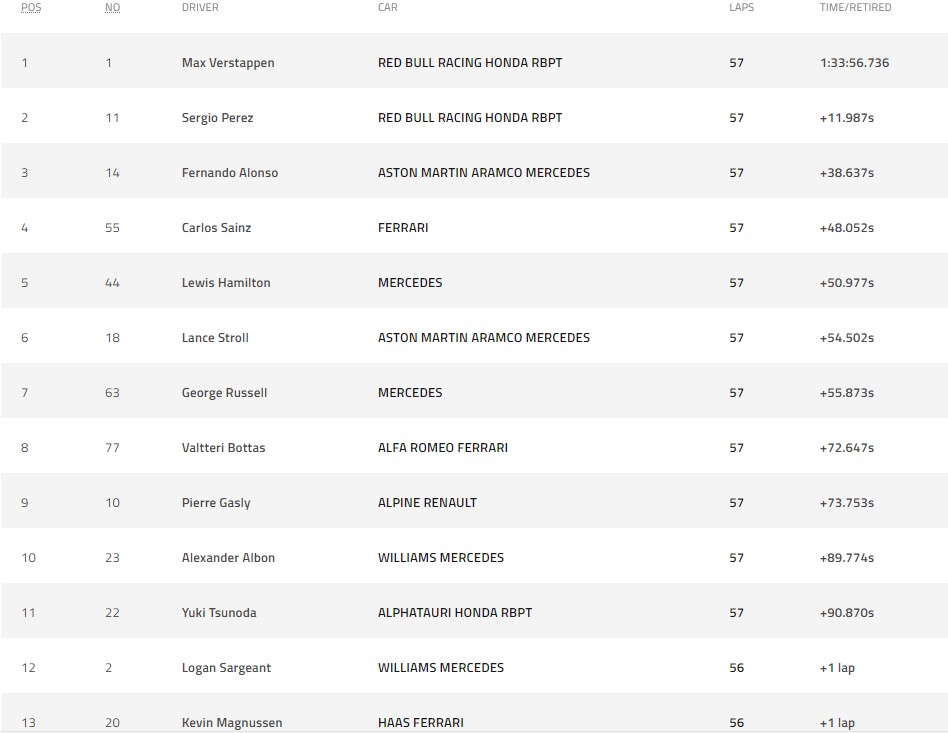Click Kevin Magnussen driver name
This screenshot has width=948, height=733.
click(232, 723)
